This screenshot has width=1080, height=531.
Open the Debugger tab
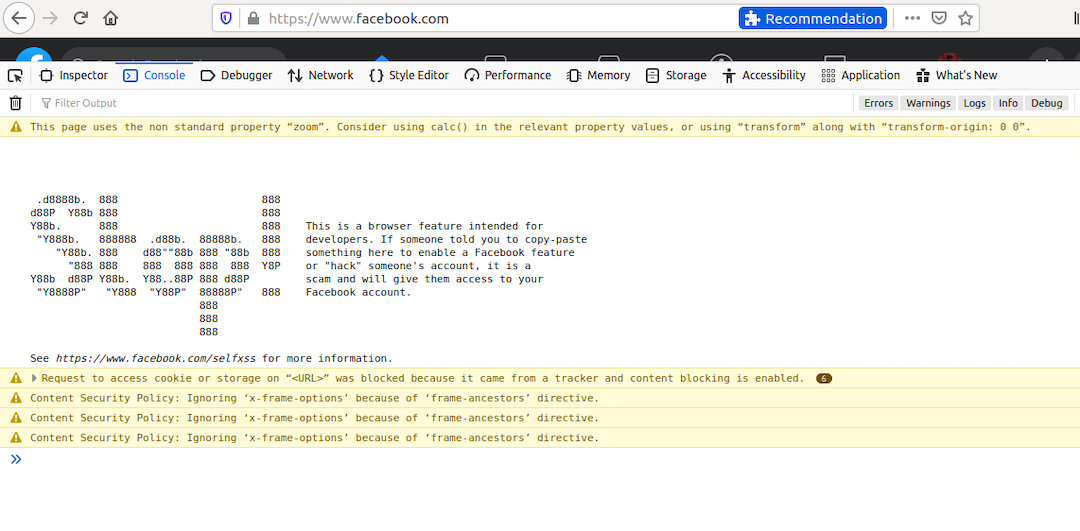coord(236,76)
